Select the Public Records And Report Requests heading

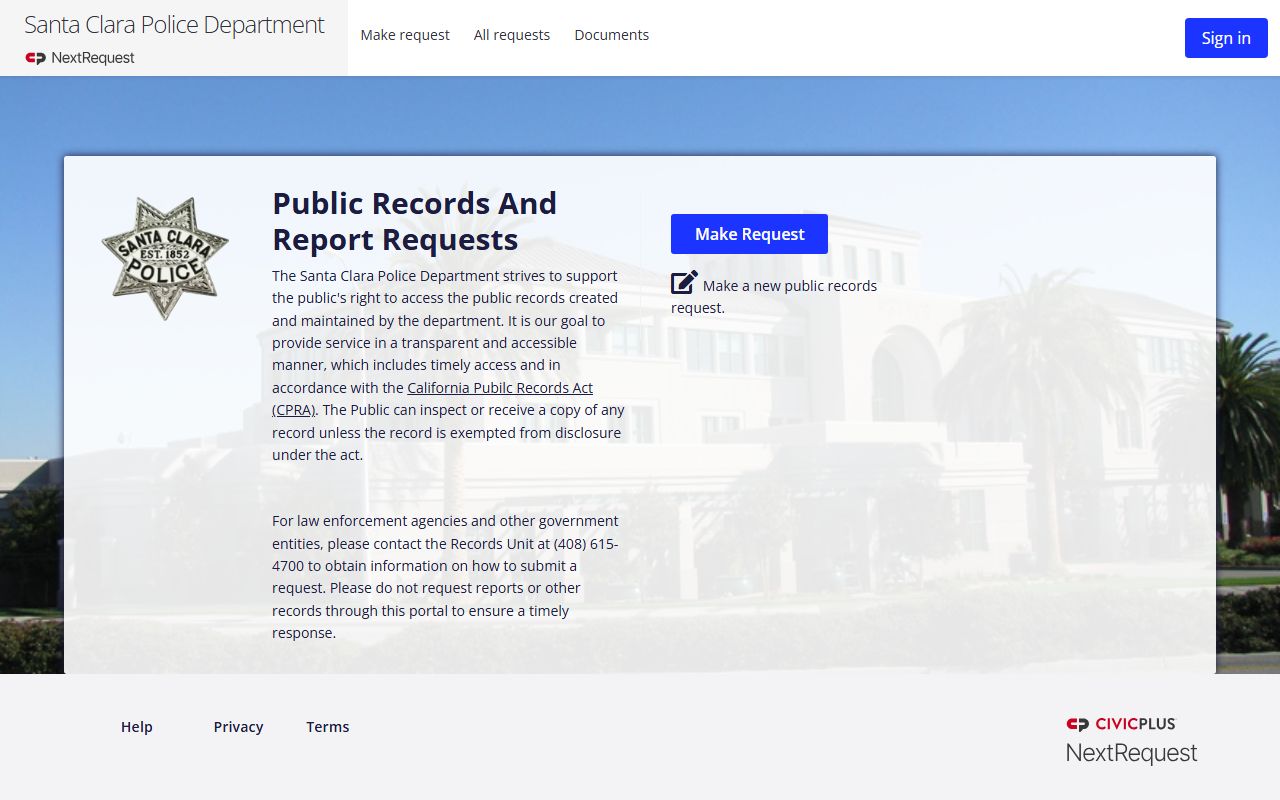(415, 221)
